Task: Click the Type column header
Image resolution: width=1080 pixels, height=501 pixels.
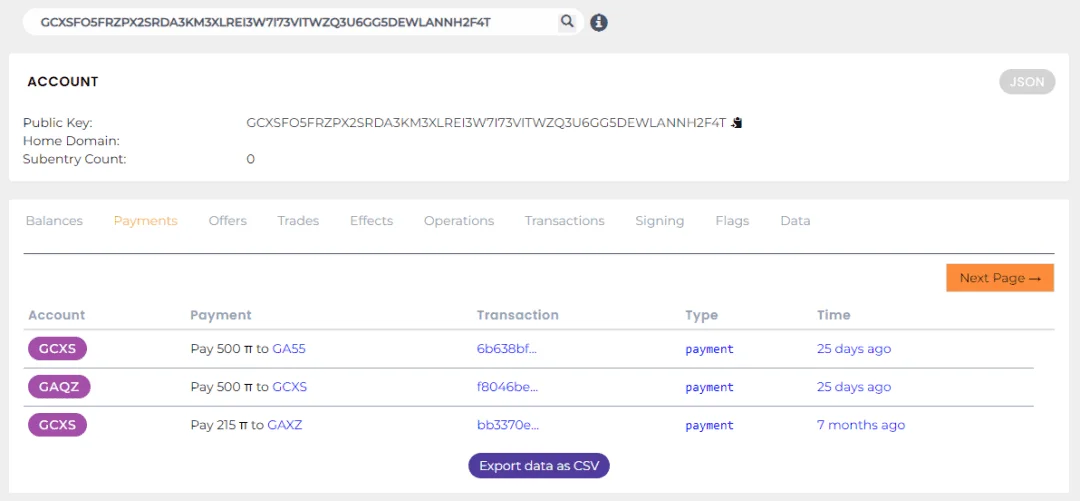Action: coord(701,315)
